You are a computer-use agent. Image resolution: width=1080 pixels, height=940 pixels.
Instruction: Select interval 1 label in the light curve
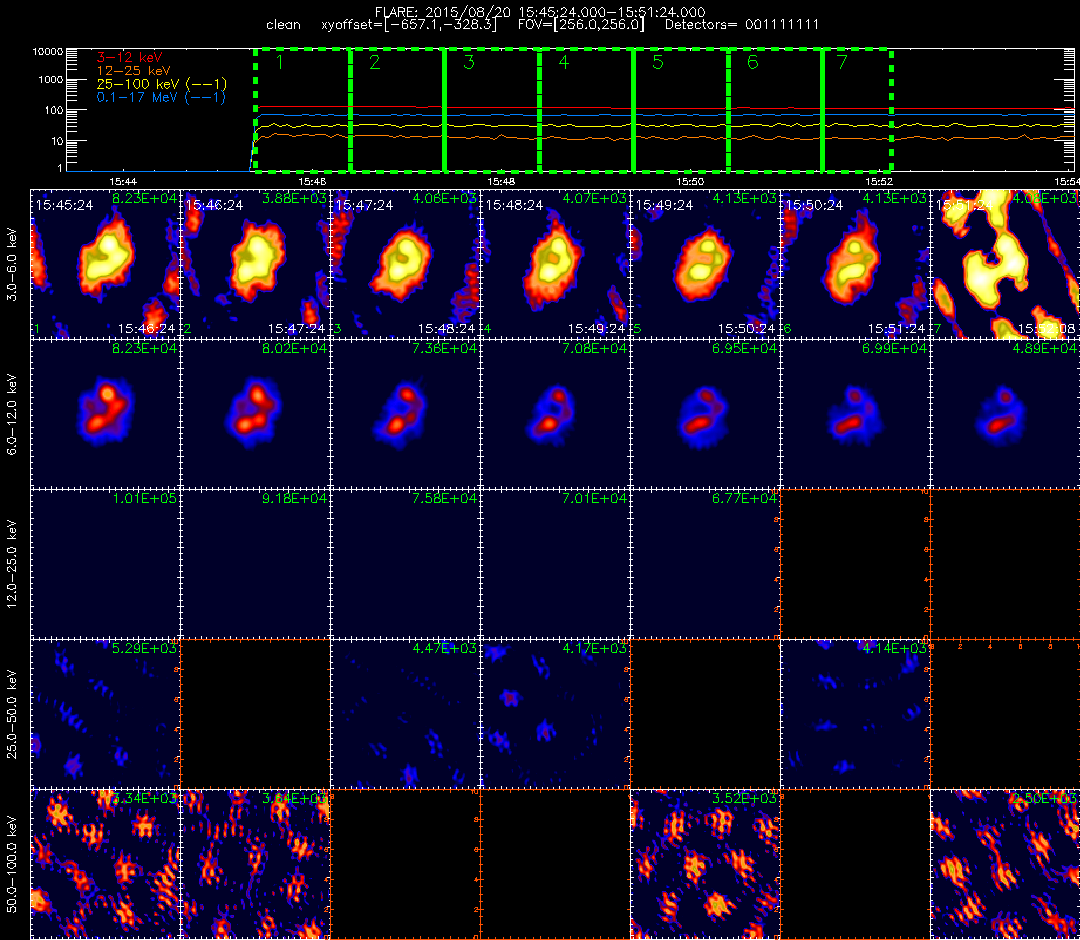(280, 63)
